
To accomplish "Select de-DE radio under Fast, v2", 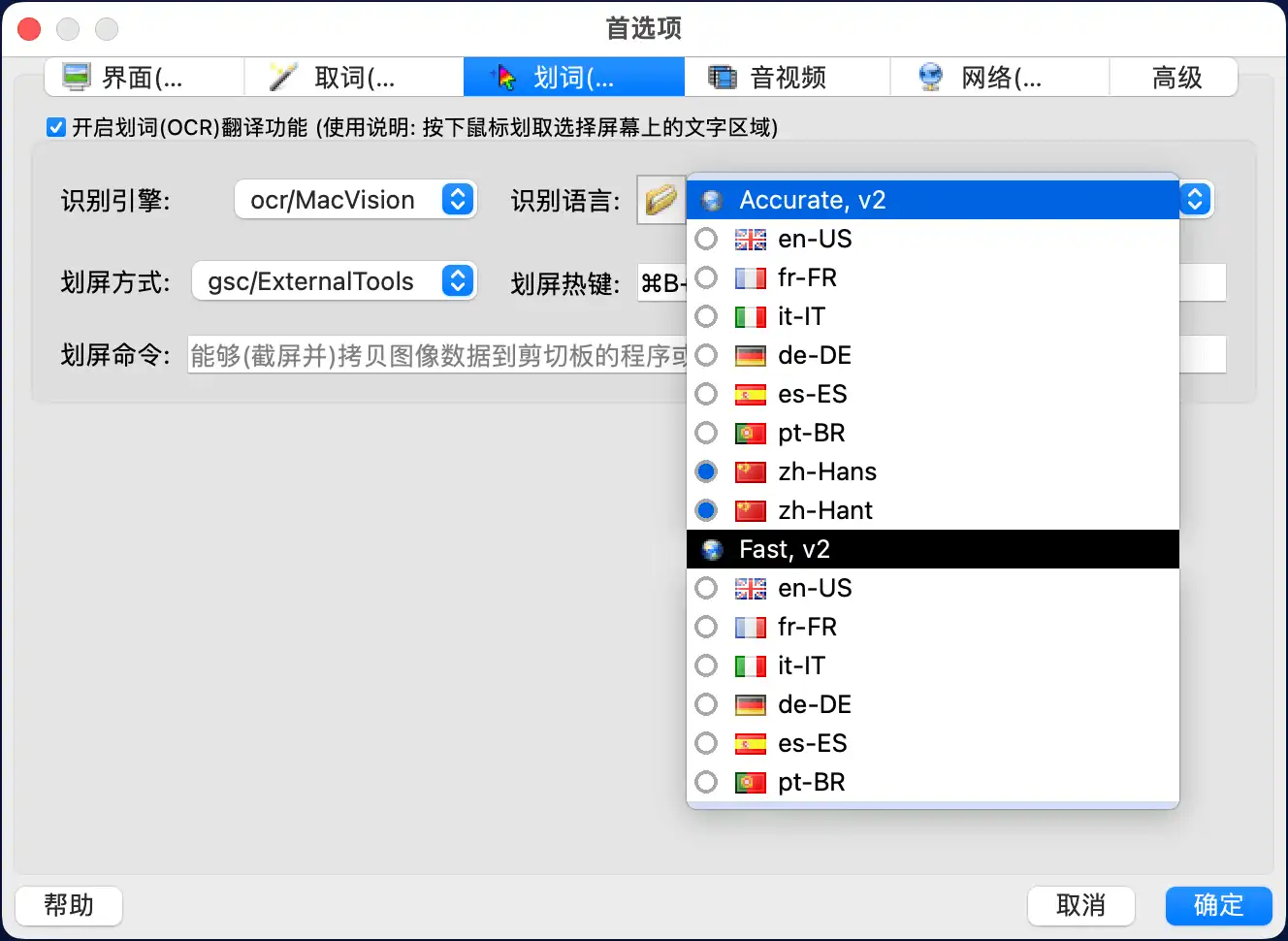I will coord(706,704).
